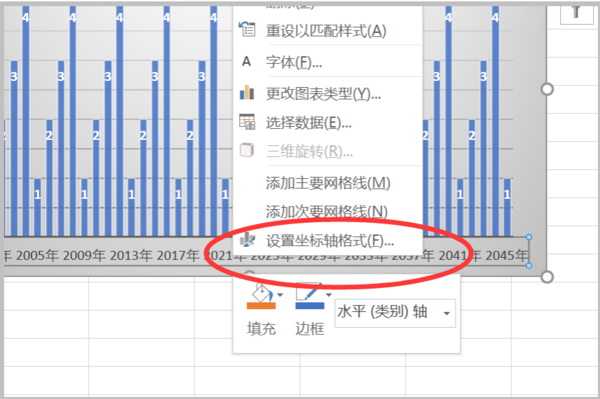The height and width of the screenshot is (399, 600).
Task: Click the orange fill color bar
Action: tap(261, 306)
